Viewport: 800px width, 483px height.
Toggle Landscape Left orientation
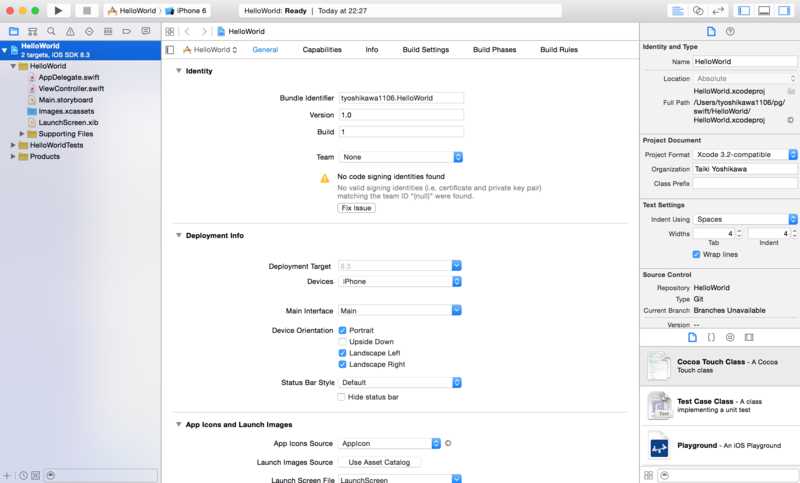(342, 353)
